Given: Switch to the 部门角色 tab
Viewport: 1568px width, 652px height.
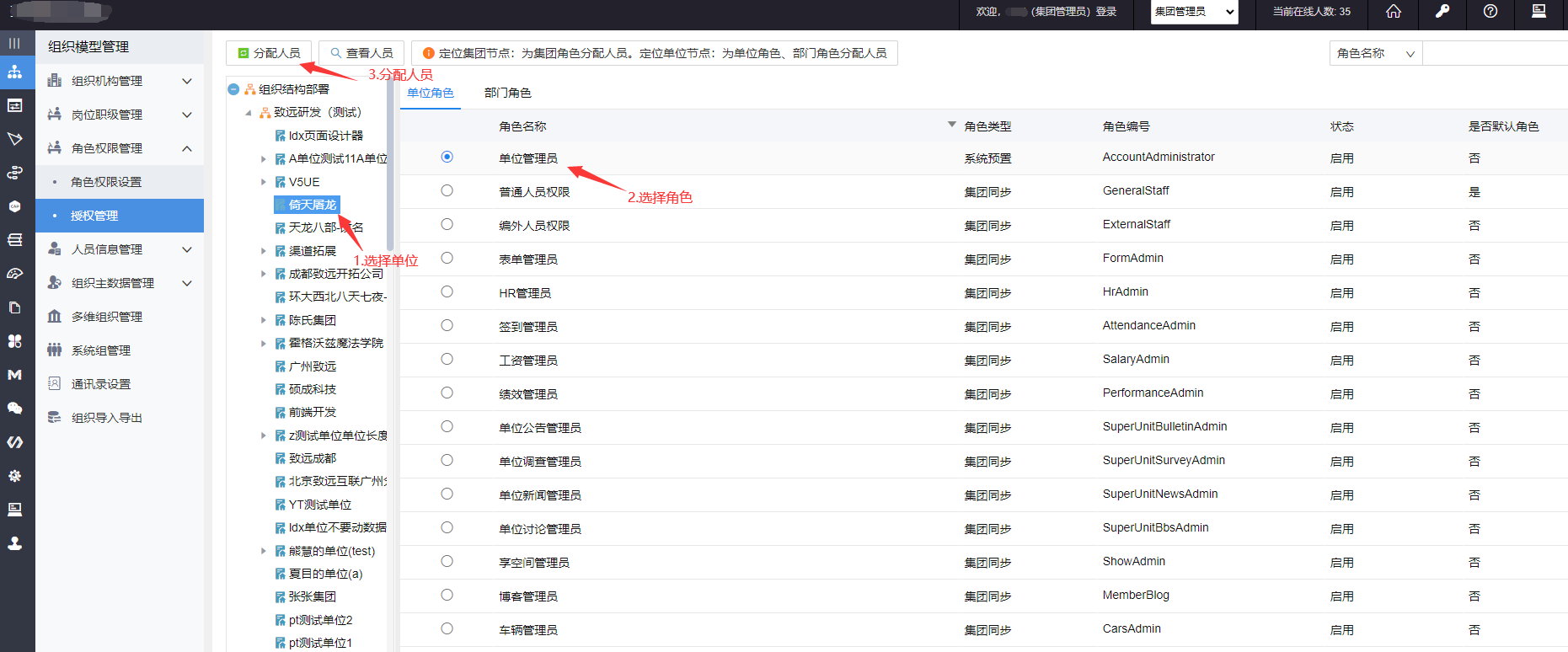Looking at the screenshot, I should tap(507, 93).
